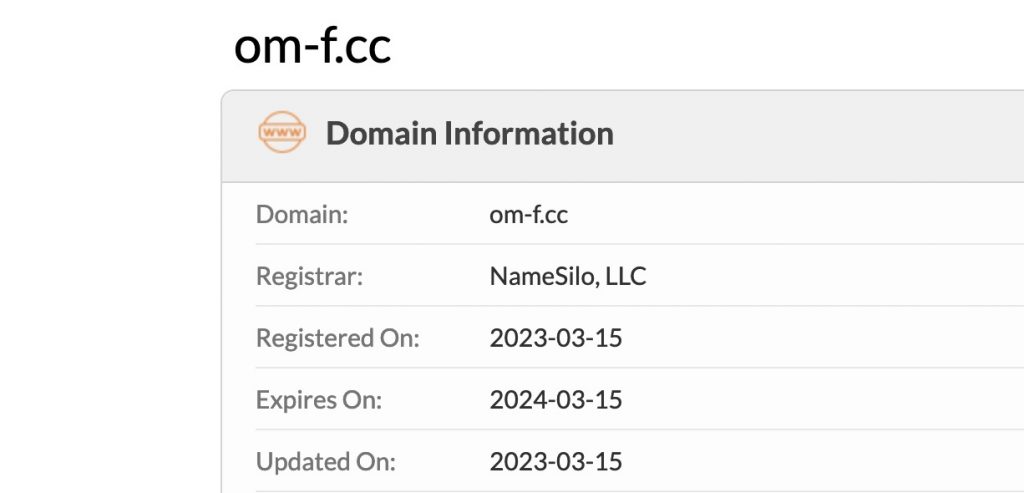Click the om-f.cc domain value

pyautogui.click(x=528, y=214)
